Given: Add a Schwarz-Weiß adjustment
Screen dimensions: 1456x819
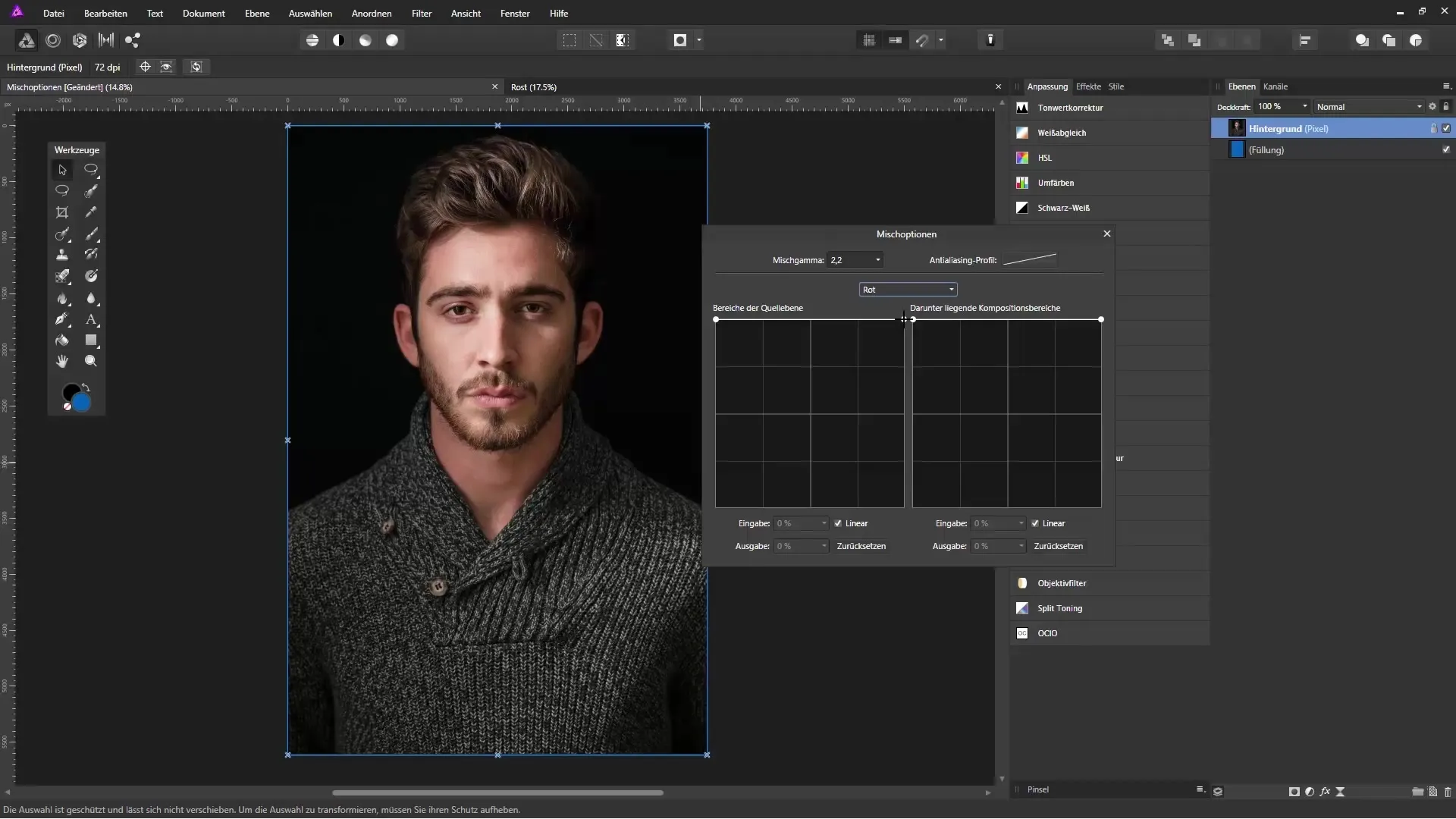Looking at the screenshot, I should 1109,208.
